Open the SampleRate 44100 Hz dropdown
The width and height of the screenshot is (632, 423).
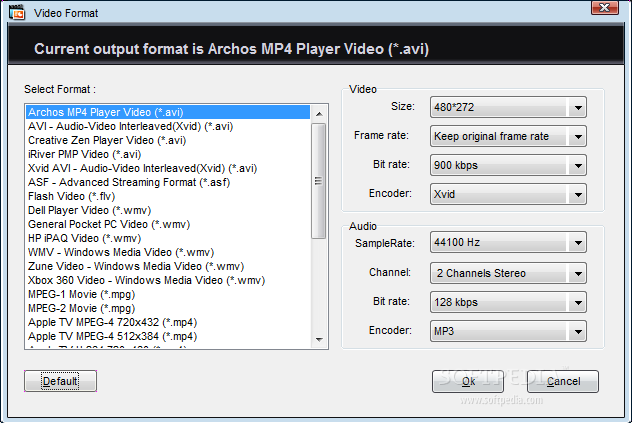pos(508,242)
